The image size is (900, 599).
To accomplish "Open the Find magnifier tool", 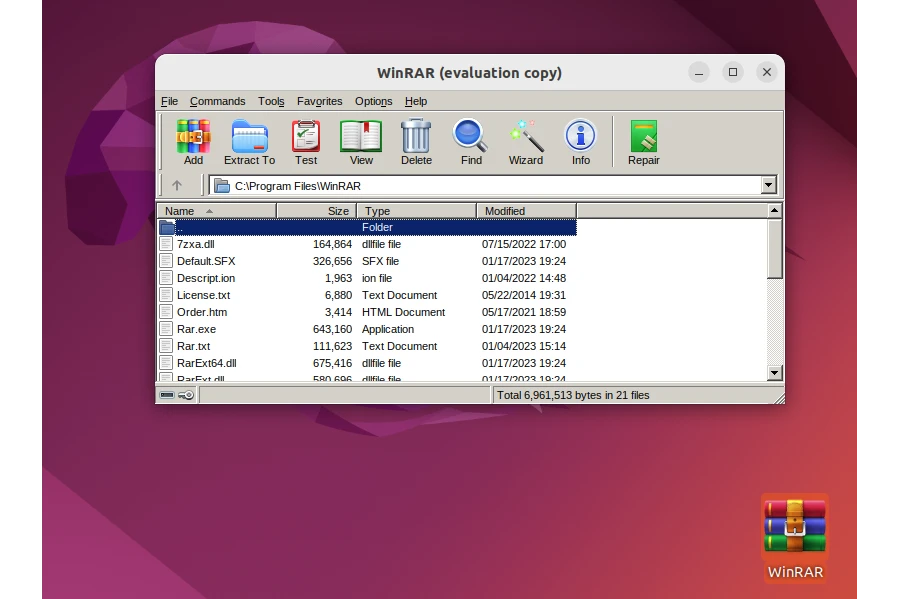I will [471, 141].
